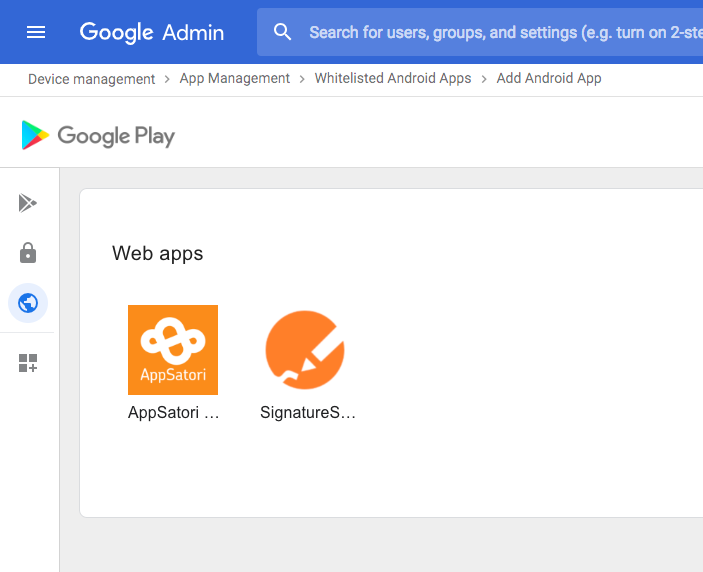
Task: Open Whitelisted Android Apps breadcrumb
Action: [x=393, y=78]
